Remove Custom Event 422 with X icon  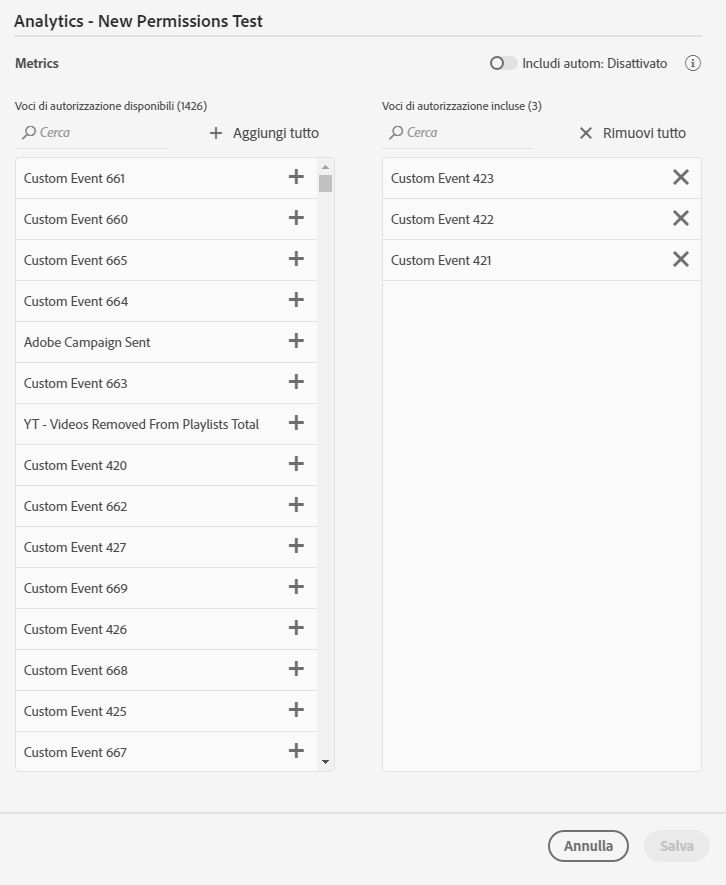pos(681,218)
